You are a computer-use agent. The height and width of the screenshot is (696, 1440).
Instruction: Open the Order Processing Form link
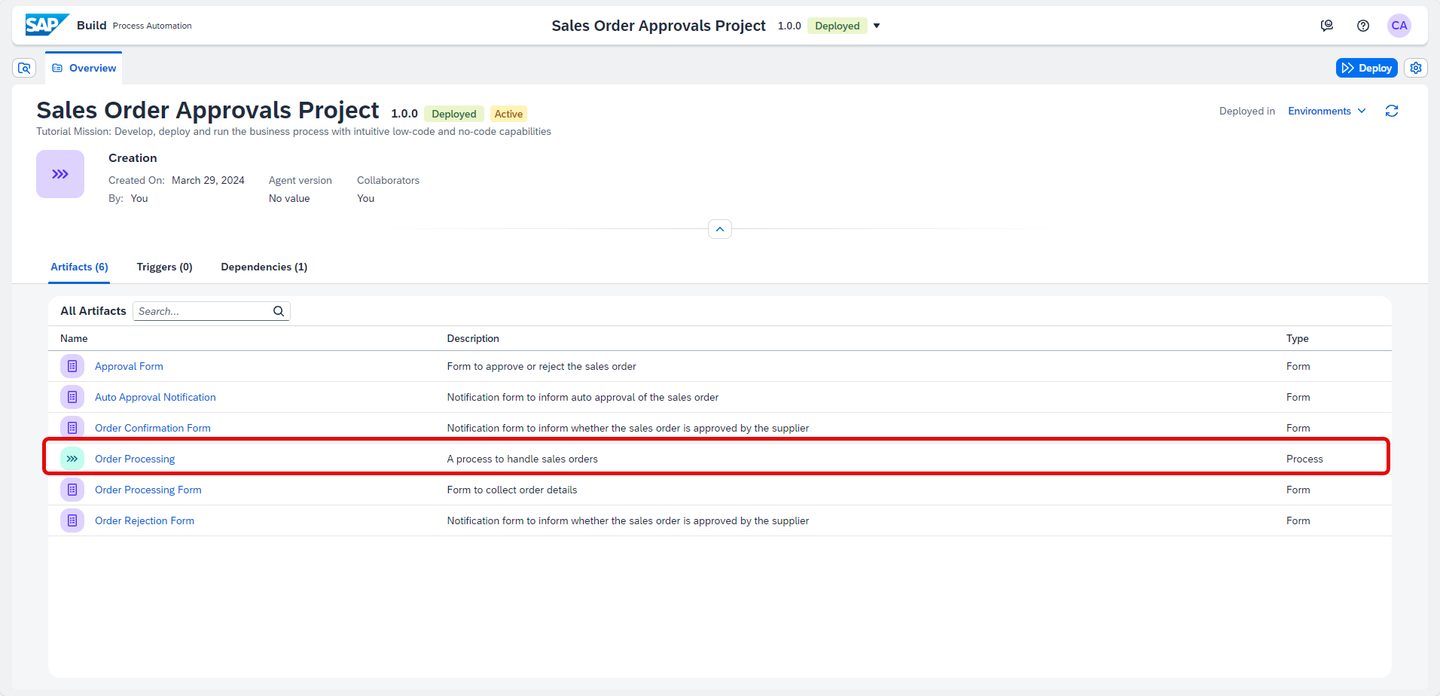pos(148,490)
